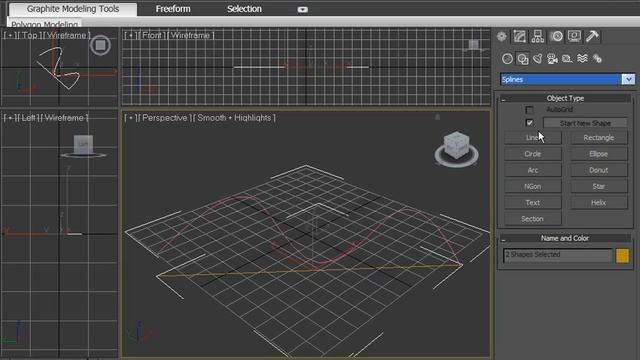Screen dimensions: 640x360
Task: Open the Front view label menu
Action: point(152,36)
